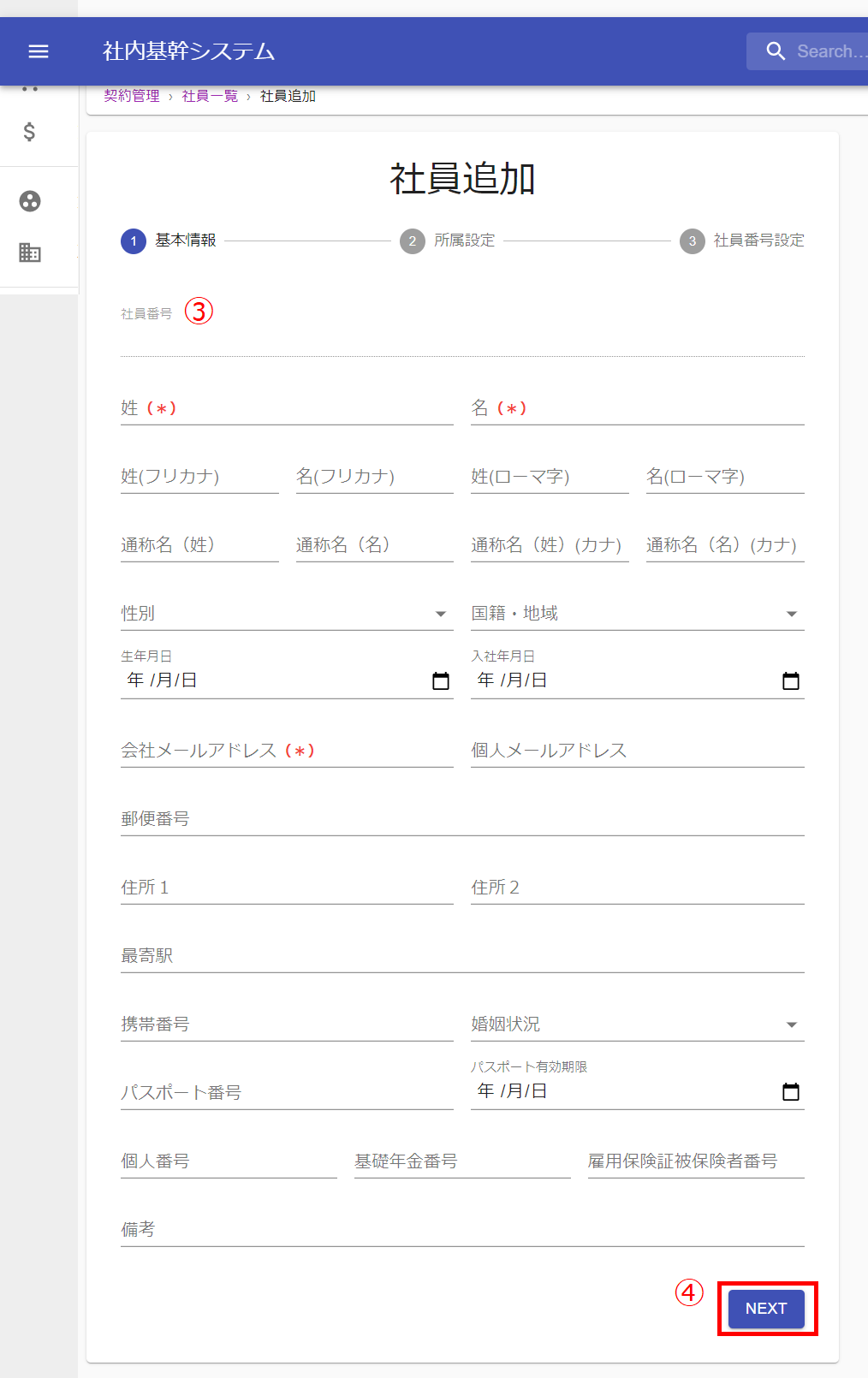Screen dimensions: 868x1378
Task: Click the 備考 notes field
Action: tap(462, 1230)
